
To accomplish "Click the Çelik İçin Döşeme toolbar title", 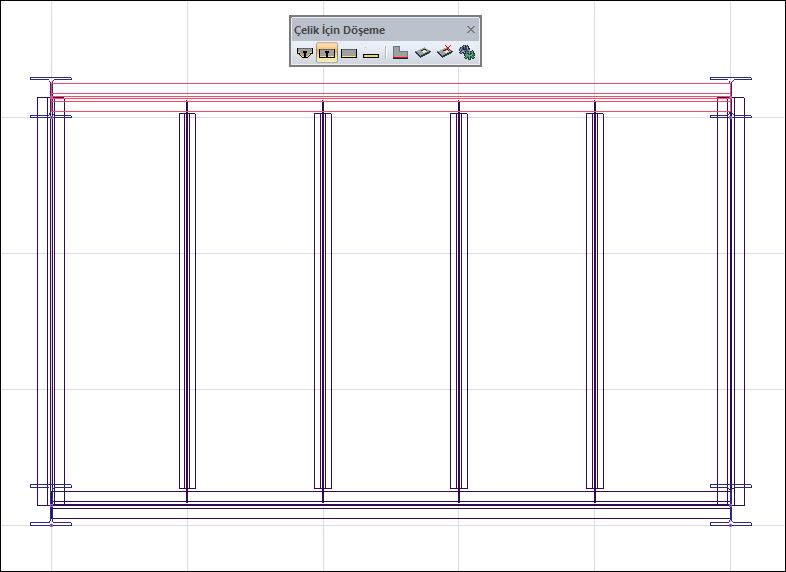I will tap(339, 30).
